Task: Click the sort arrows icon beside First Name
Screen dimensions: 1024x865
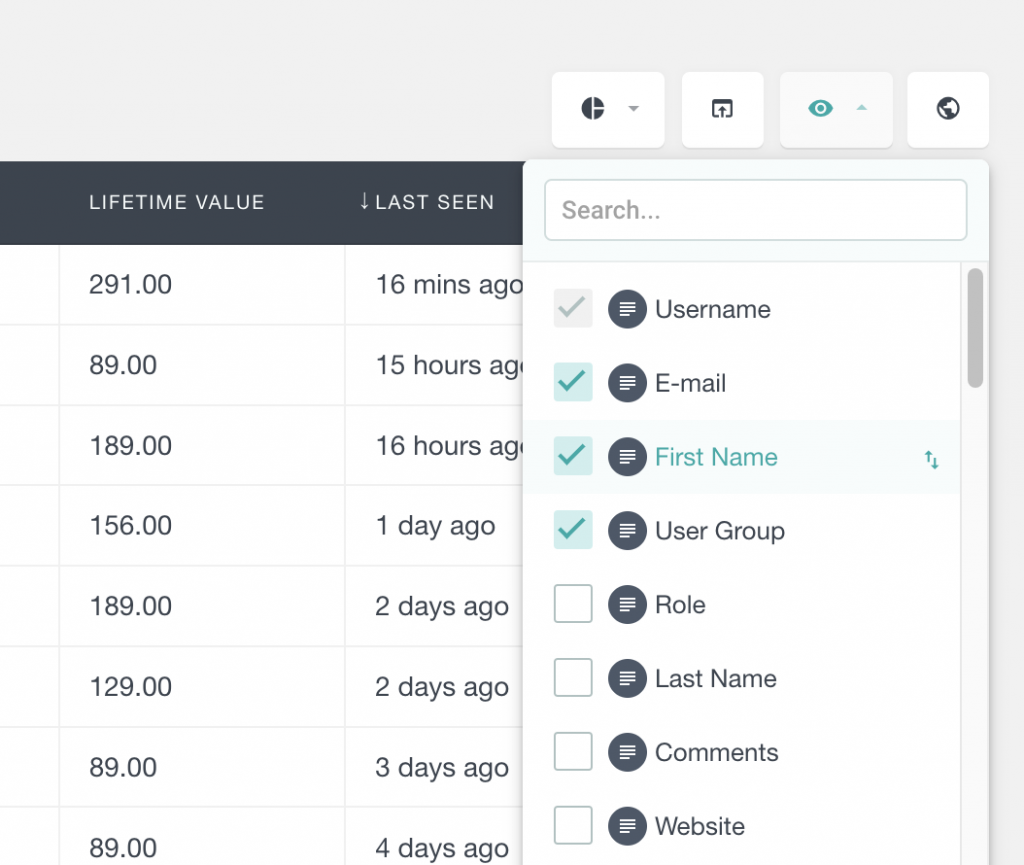Action: pos(931,458)
